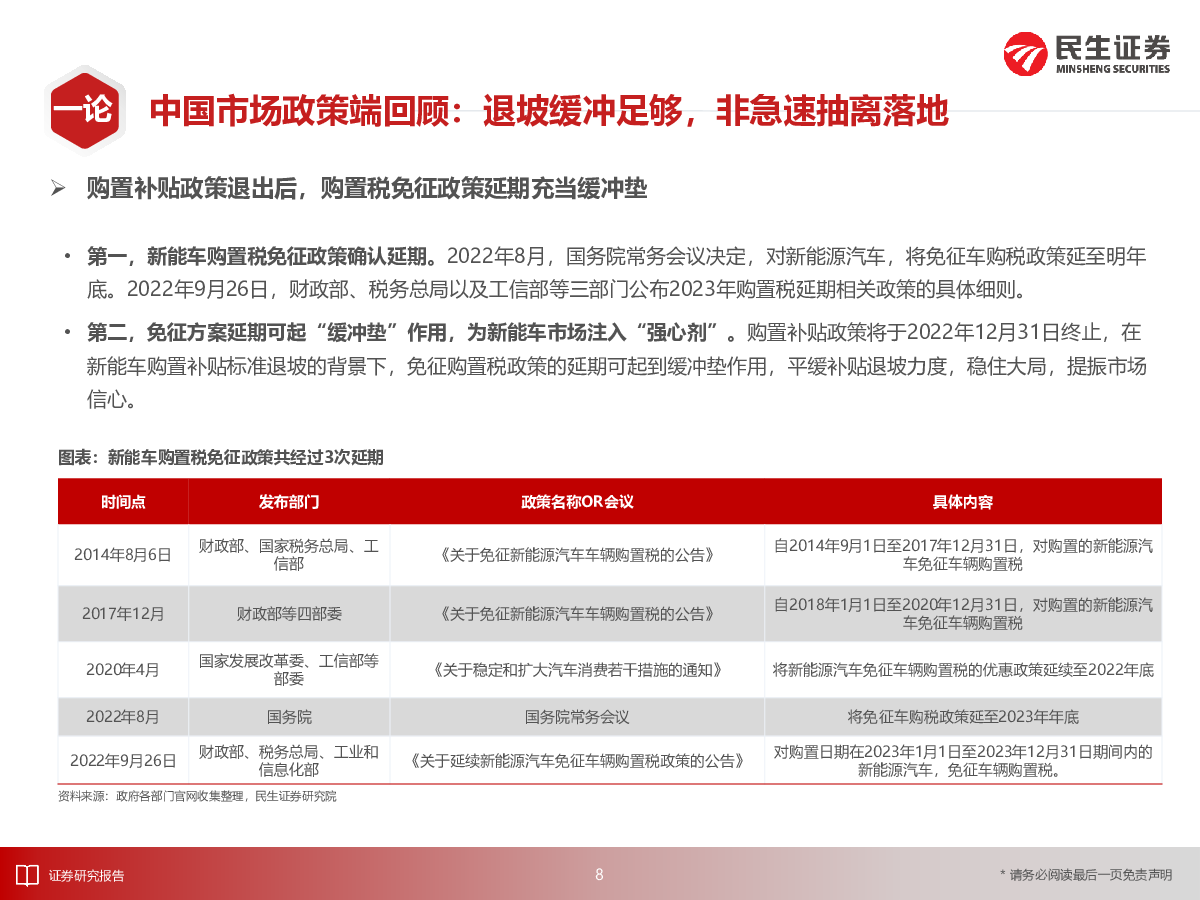Click subtitle 购置补贴政策退出后，购置税免征政策延期充当缓冲垫

367,189
